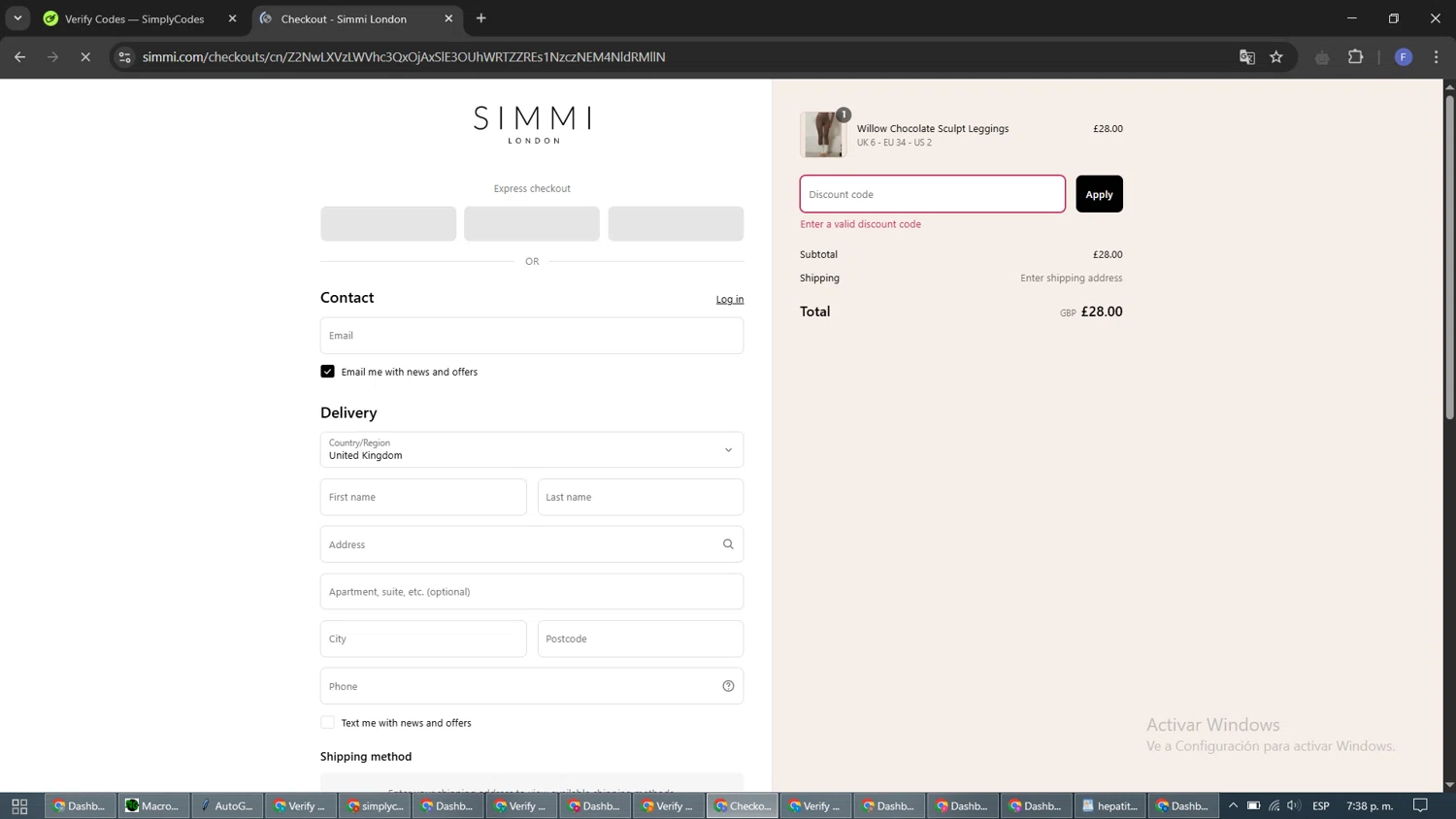1456x819 pixels.
Task: Close the Checkout - Simmi London tab
Action: 448,18
